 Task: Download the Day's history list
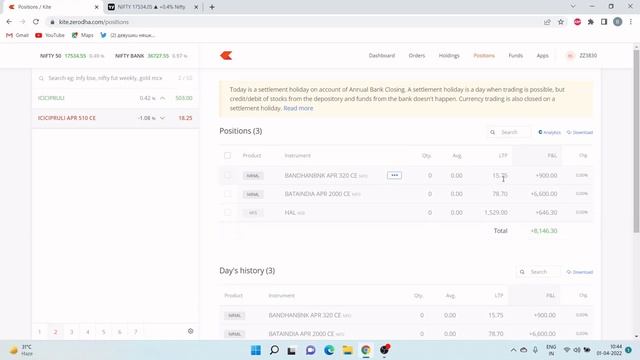click(x=580, y=272)
